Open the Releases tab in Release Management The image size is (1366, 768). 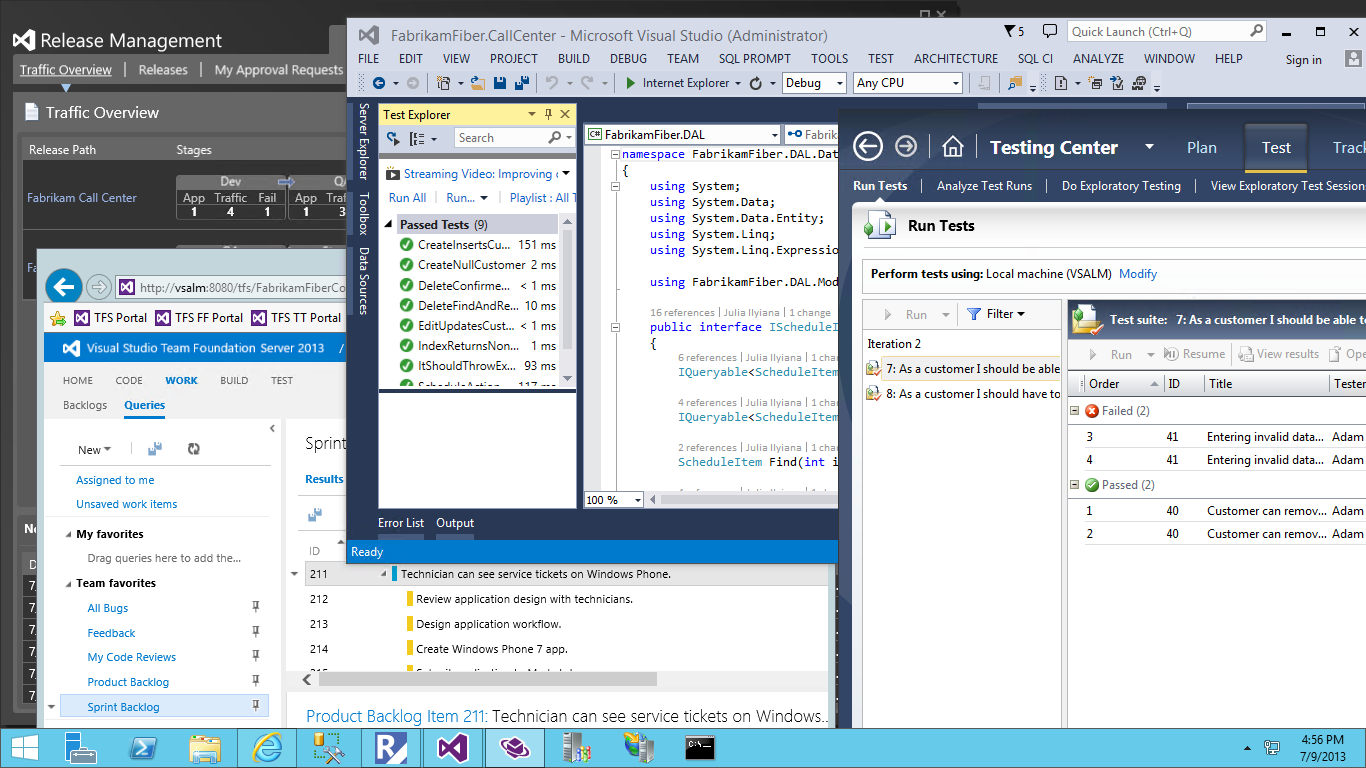163,70
